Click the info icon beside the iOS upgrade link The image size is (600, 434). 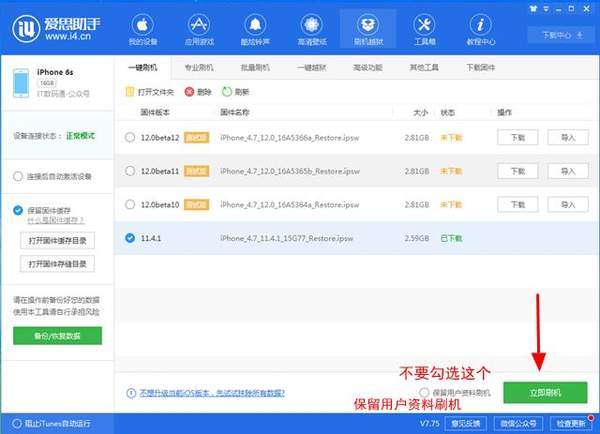point(131,393)
